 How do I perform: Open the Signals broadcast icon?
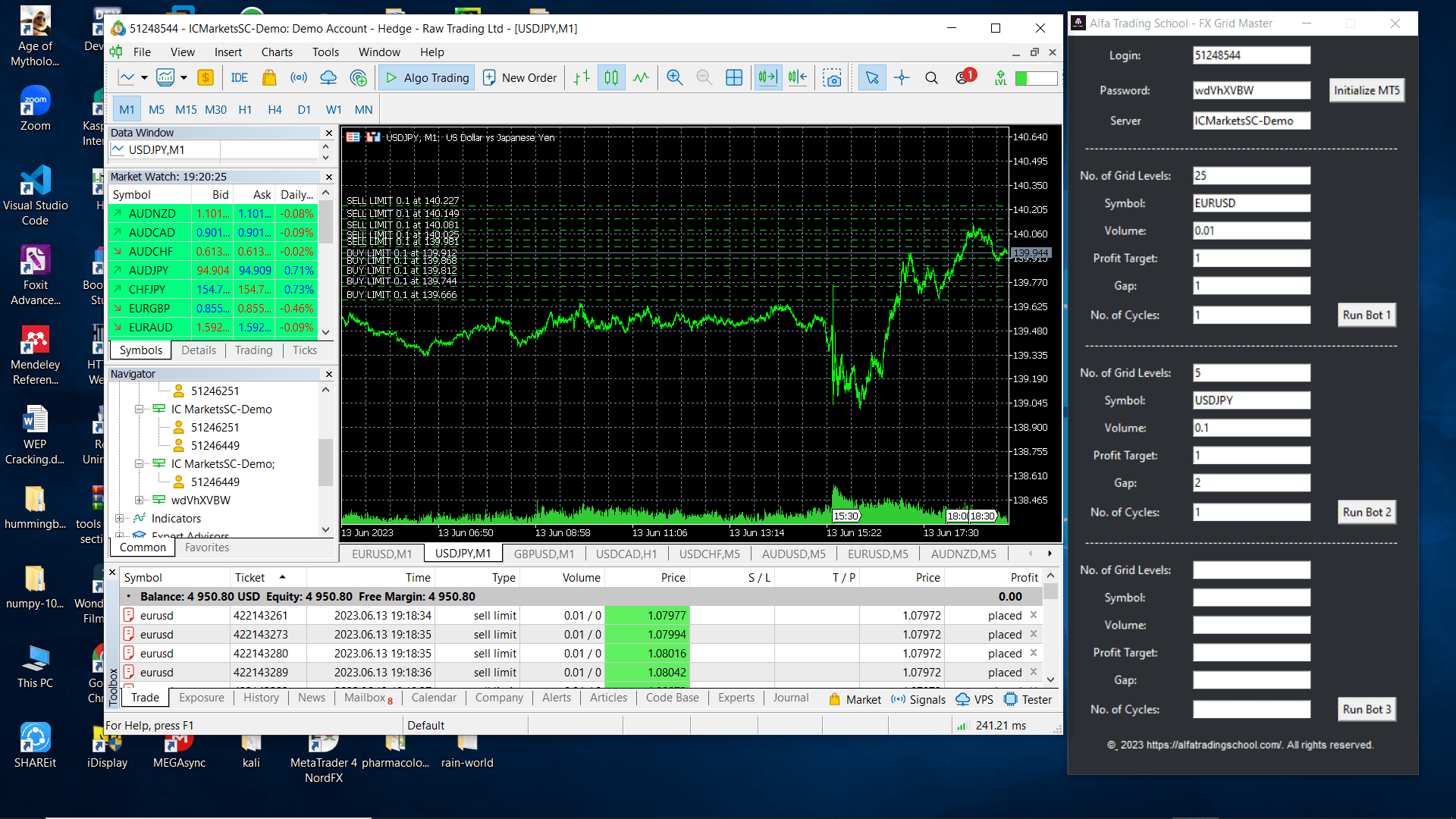(x=299, y=77)
